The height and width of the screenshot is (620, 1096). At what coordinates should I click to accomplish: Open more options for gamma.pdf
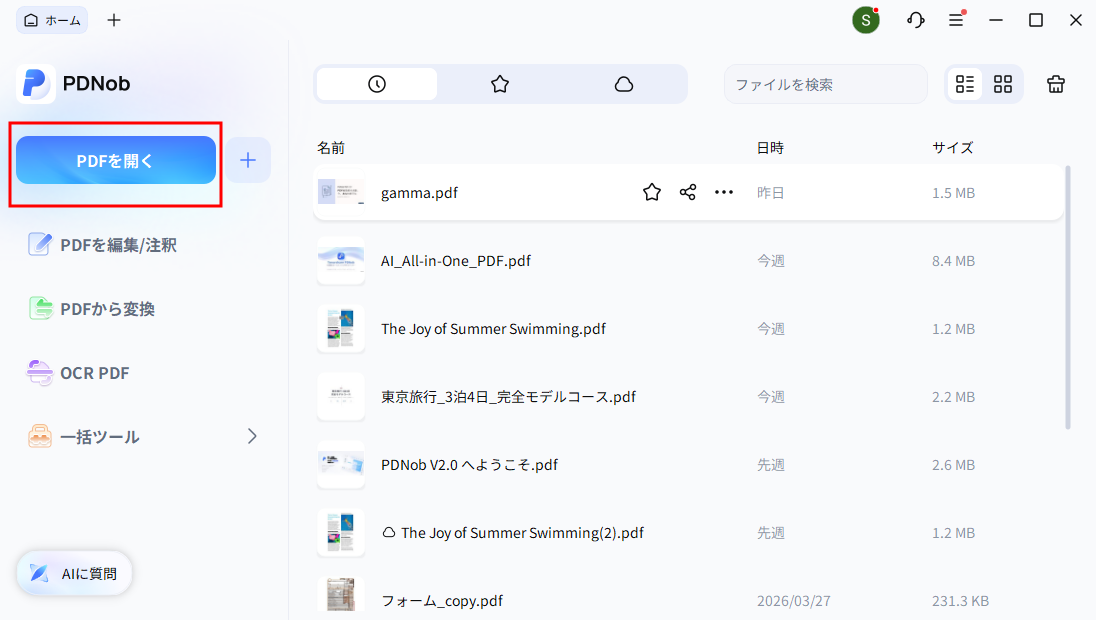point(723,192)
